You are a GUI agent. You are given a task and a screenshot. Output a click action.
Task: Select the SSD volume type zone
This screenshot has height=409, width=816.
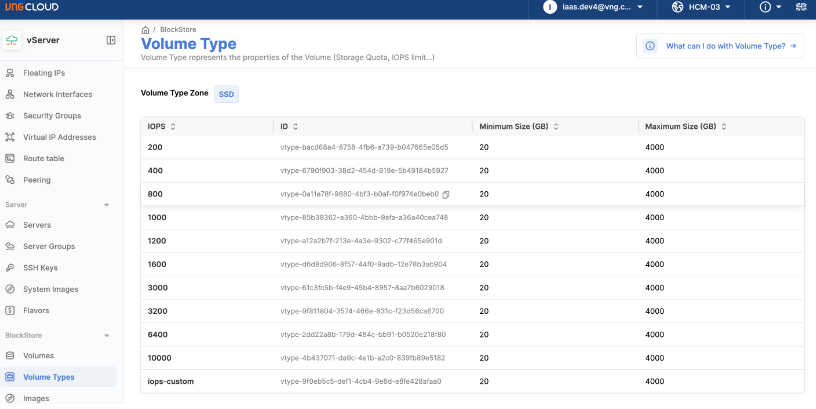click(x=226, y=93)
